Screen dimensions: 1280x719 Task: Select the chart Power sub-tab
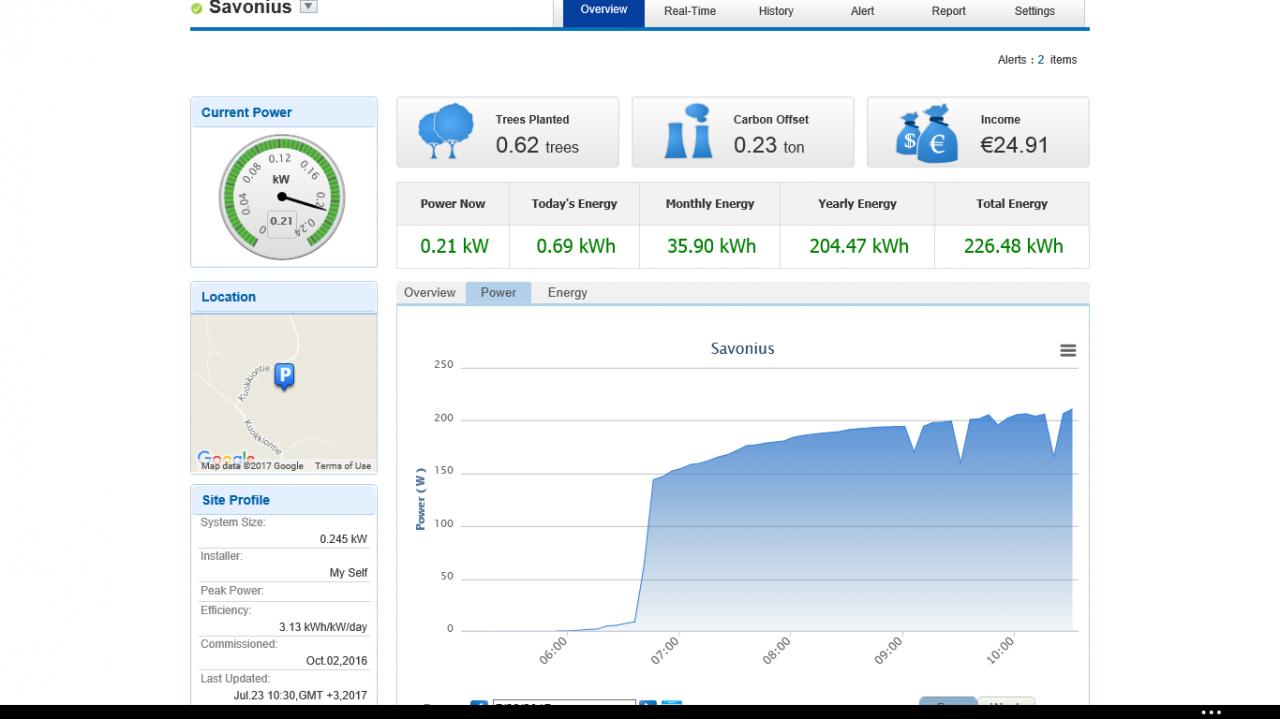(498, 293)
